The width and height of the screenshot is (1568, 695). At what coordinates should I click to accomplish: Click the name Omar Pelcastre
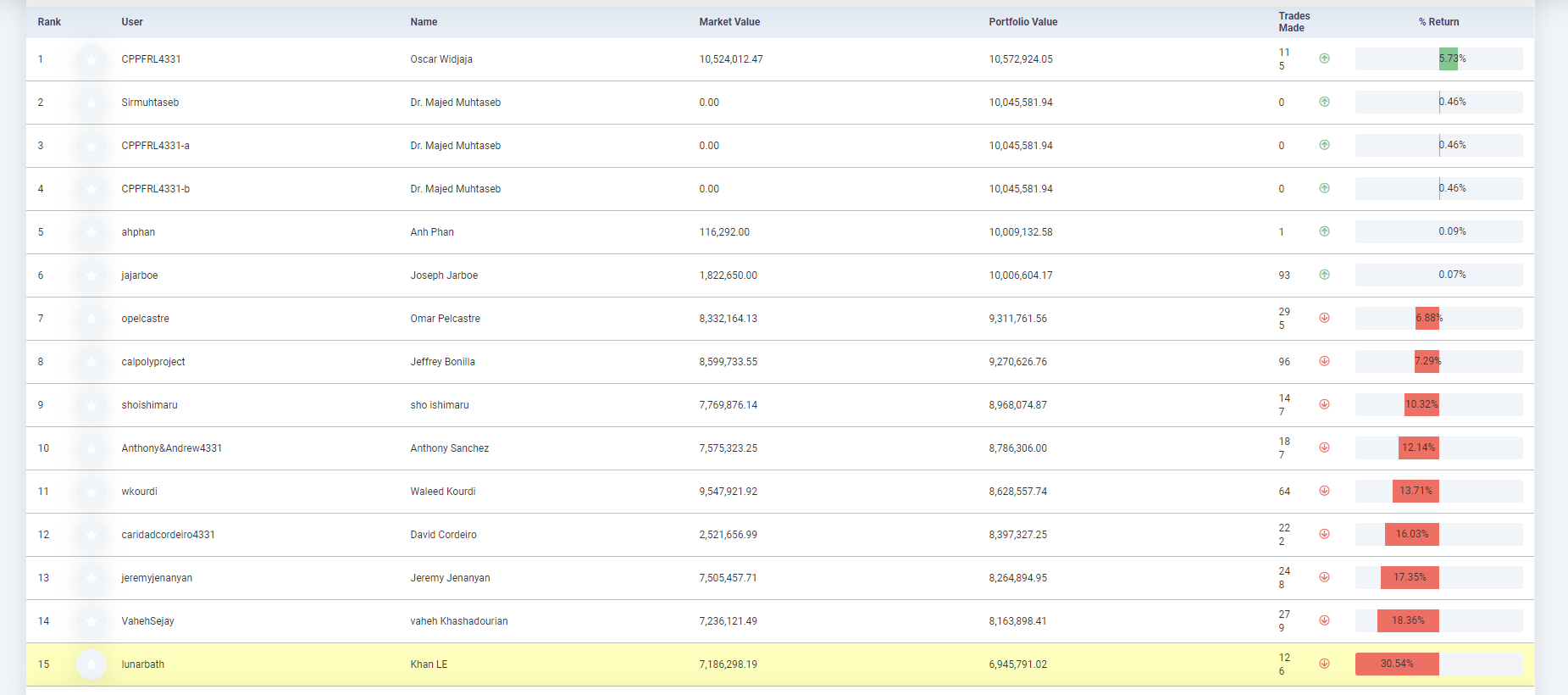(x=445, y=319)
